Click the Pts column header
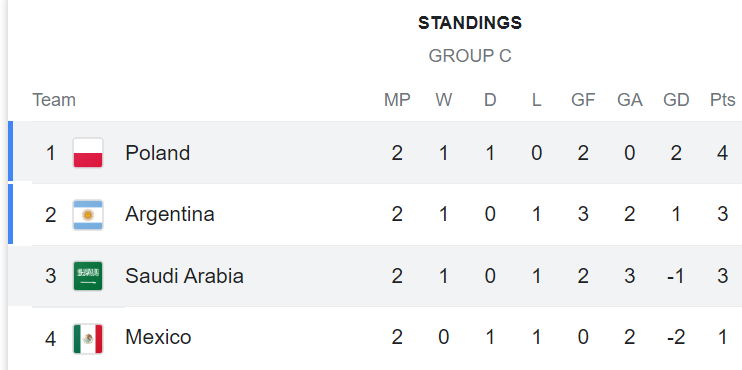Viewport: 742px width, 370px height. (x=722, y=100)
